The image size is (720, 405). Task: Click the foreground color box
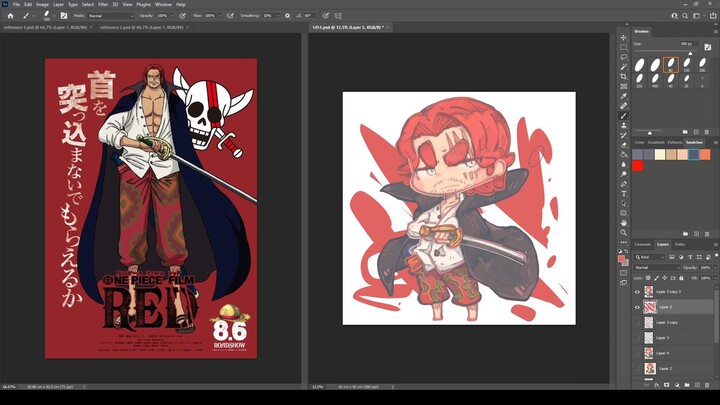[x=622, y=259]
